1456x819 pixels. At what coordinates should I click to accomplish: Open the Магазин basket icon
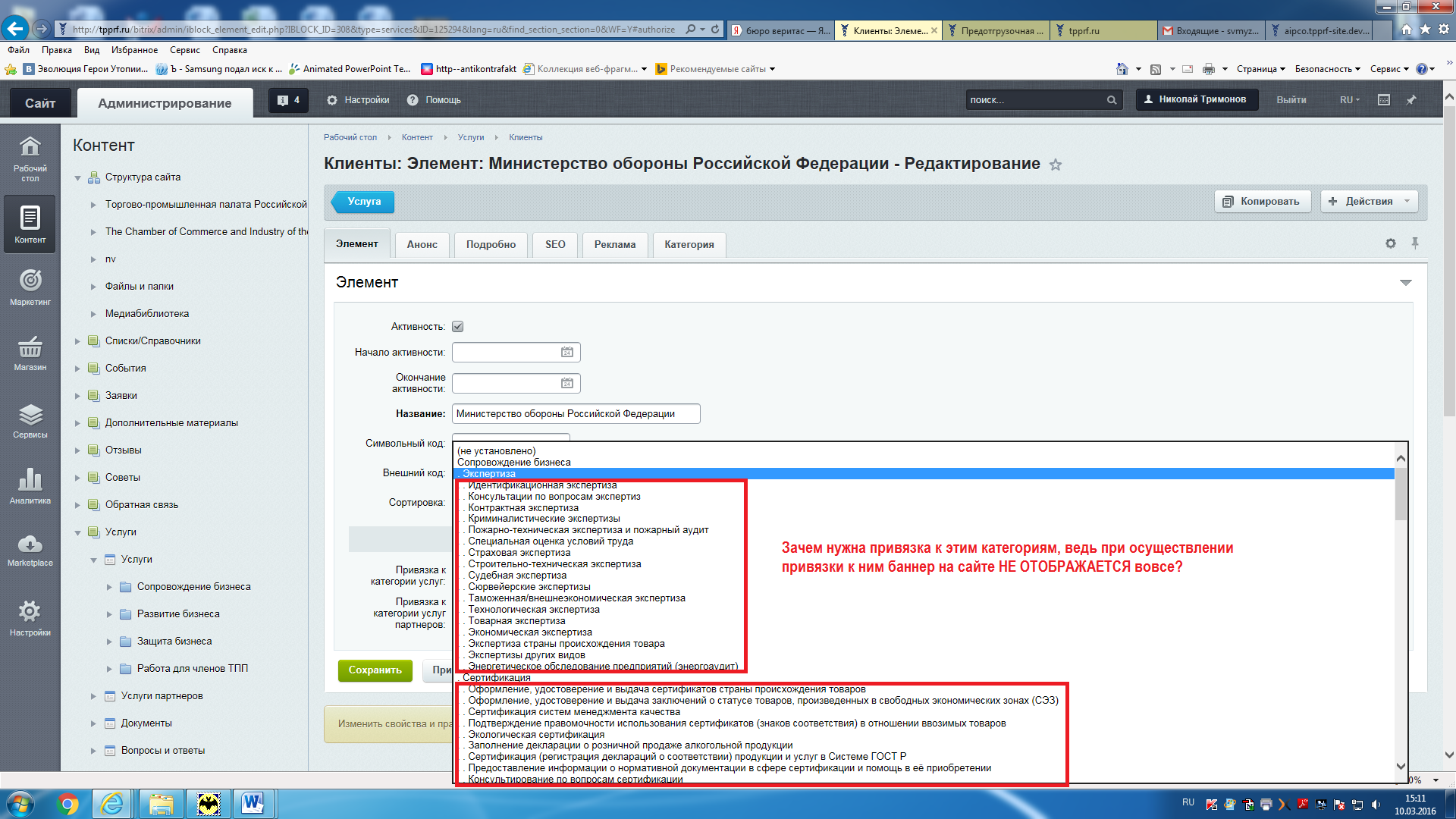(30, 352)
